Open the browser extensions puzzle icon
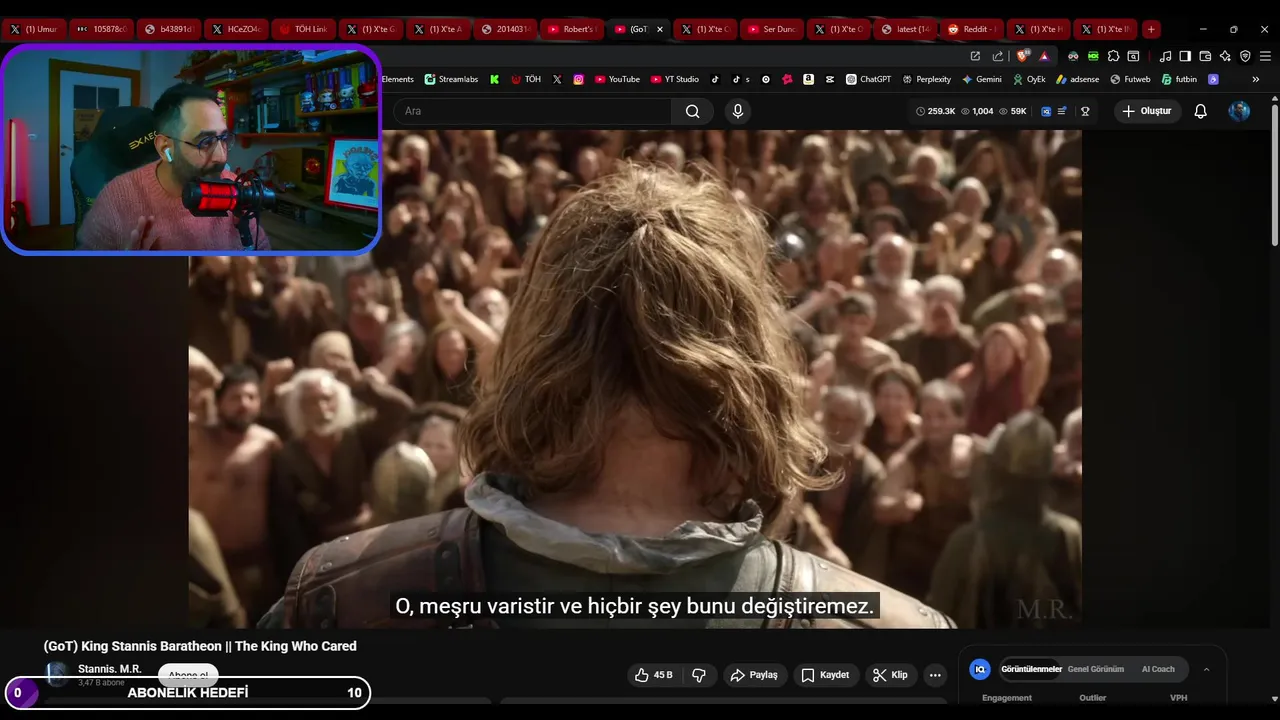 (x=1113, y=56)
